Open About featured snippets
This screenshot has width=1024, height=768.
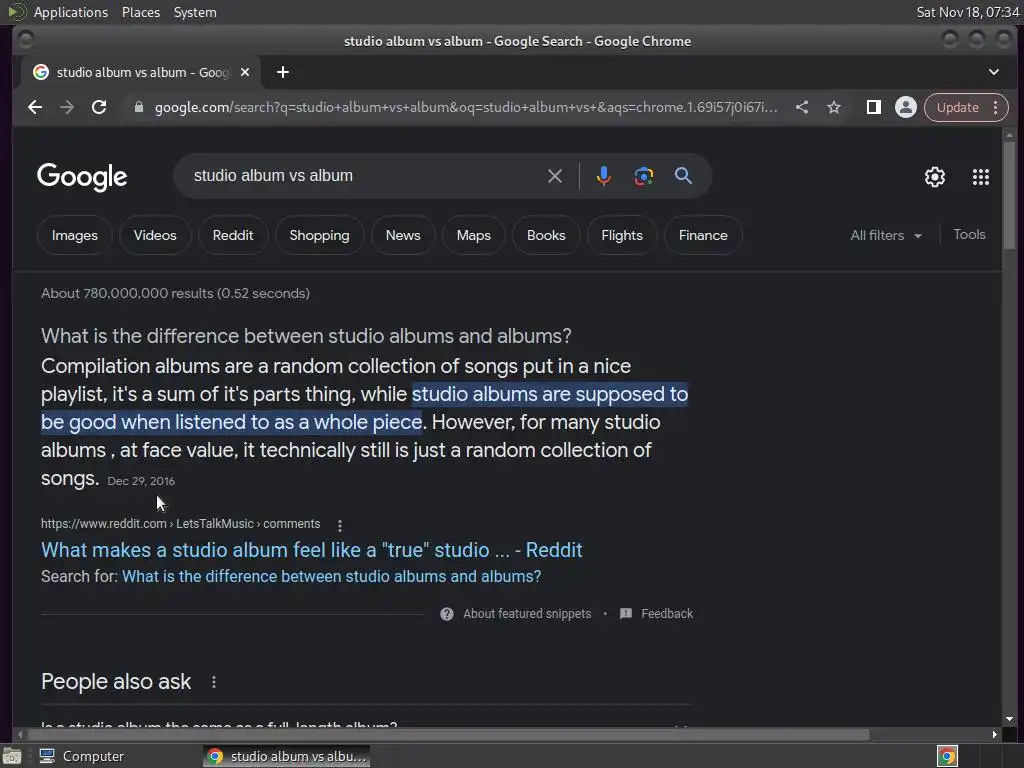click(x=527, y=614)
